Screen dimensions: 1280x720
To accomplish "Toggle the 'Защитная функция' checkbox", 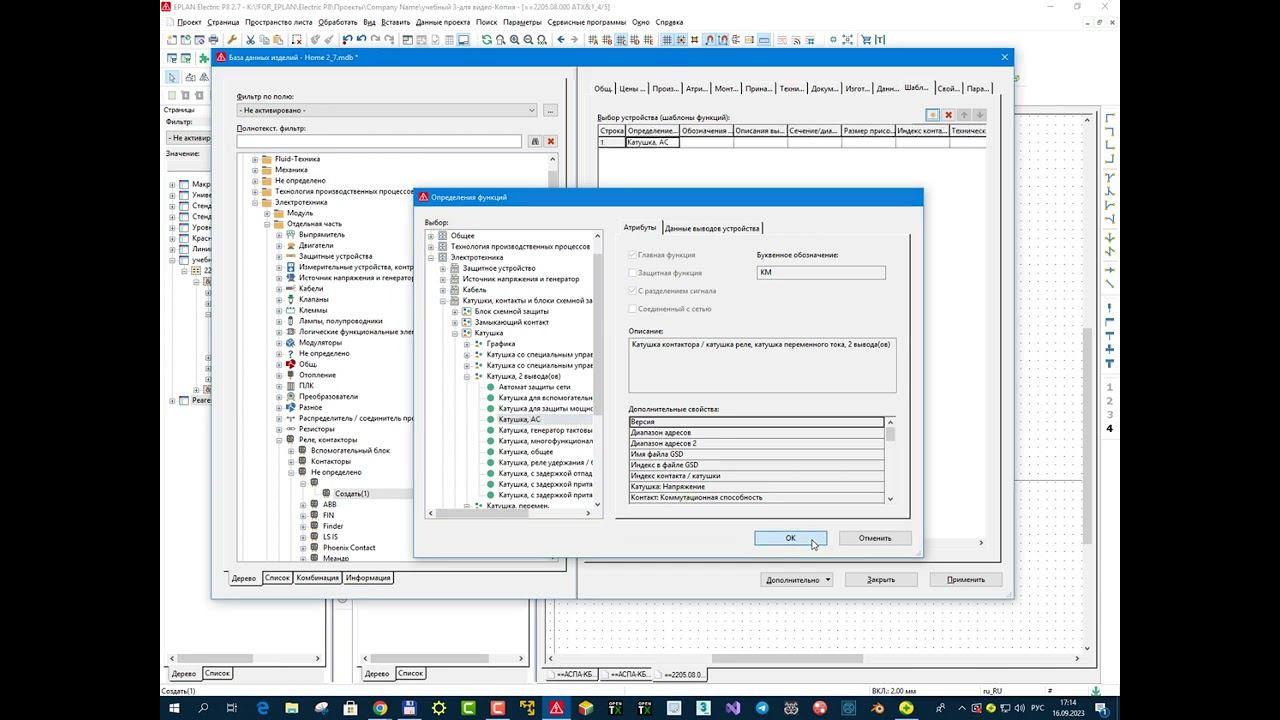I will [632, 273].
